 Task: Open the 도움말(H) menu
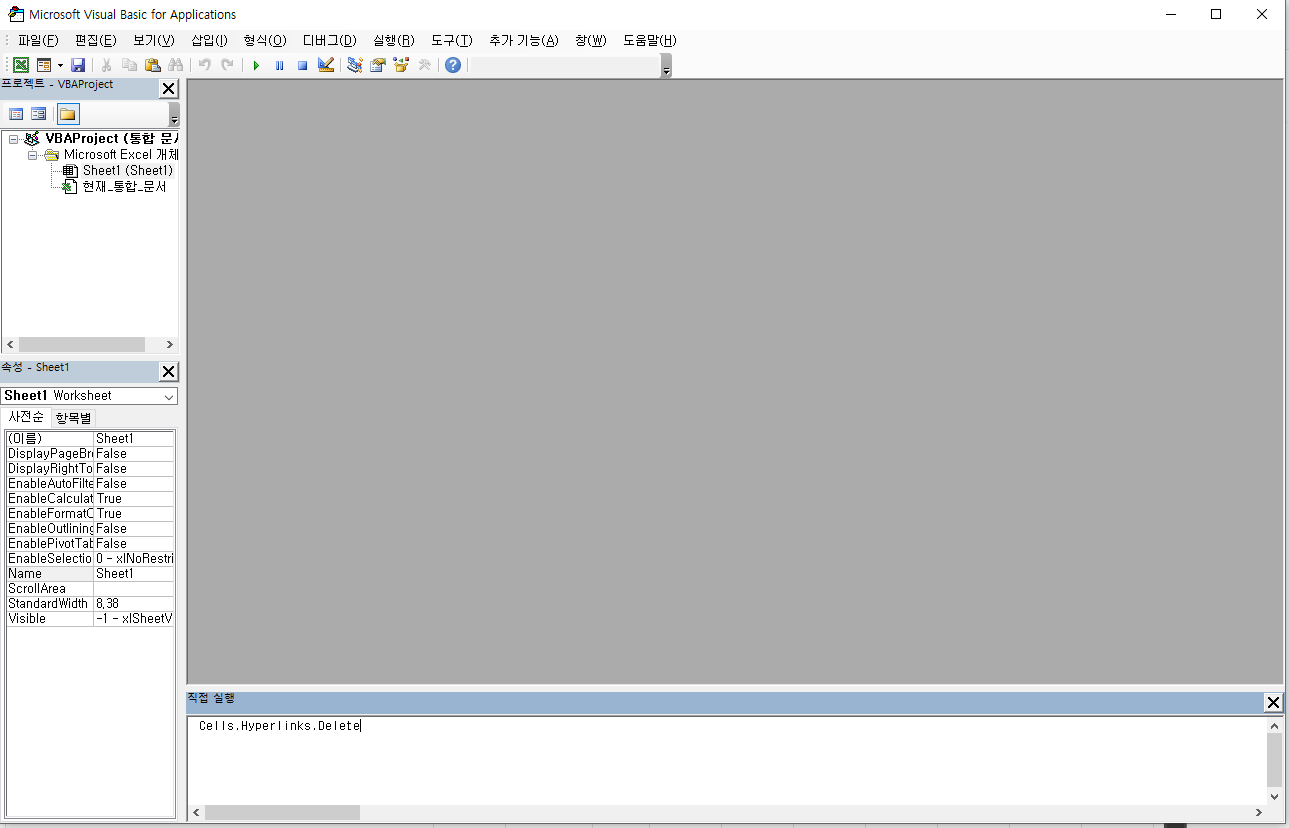pos(650,40)
